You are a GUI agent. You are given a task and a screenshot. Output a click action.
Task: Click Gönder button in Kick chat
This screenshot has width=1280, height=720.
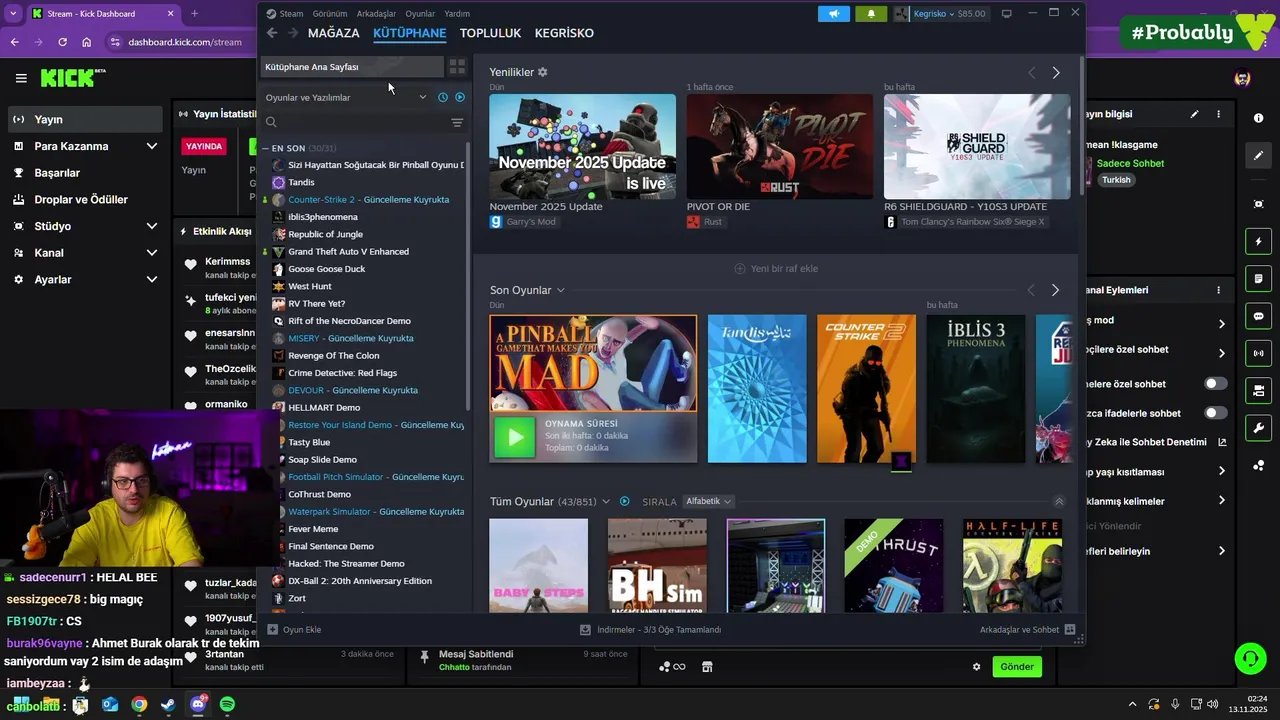point(1017,667)
